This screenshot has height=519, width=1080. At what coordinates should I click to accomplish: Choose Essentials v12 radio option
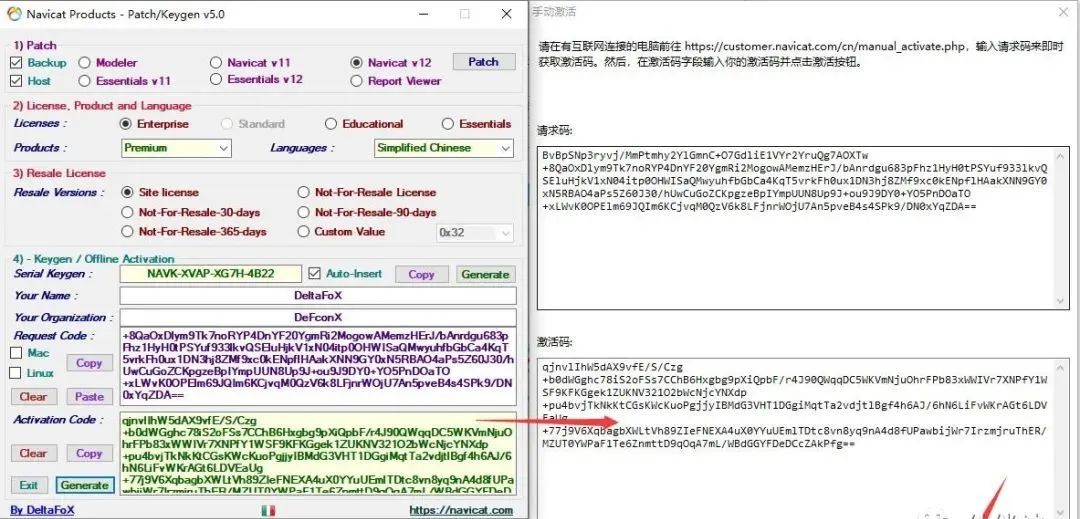click(x=216, y=79)
